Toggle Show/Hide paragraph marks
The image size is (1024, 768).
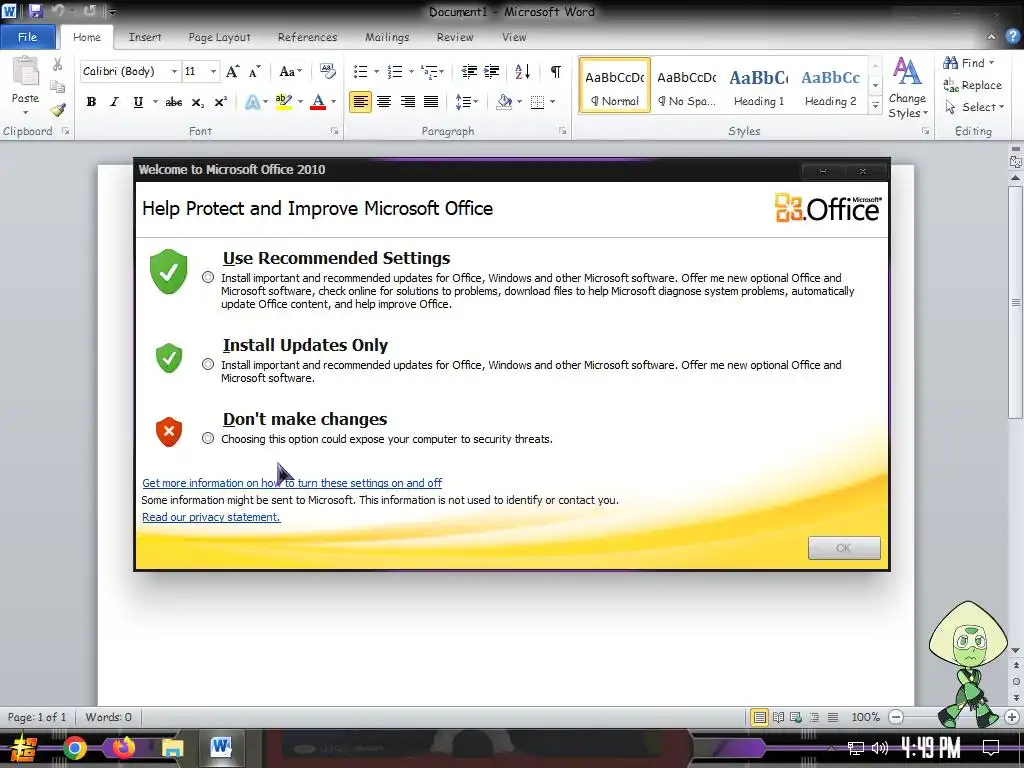click(x=556, y=71)
